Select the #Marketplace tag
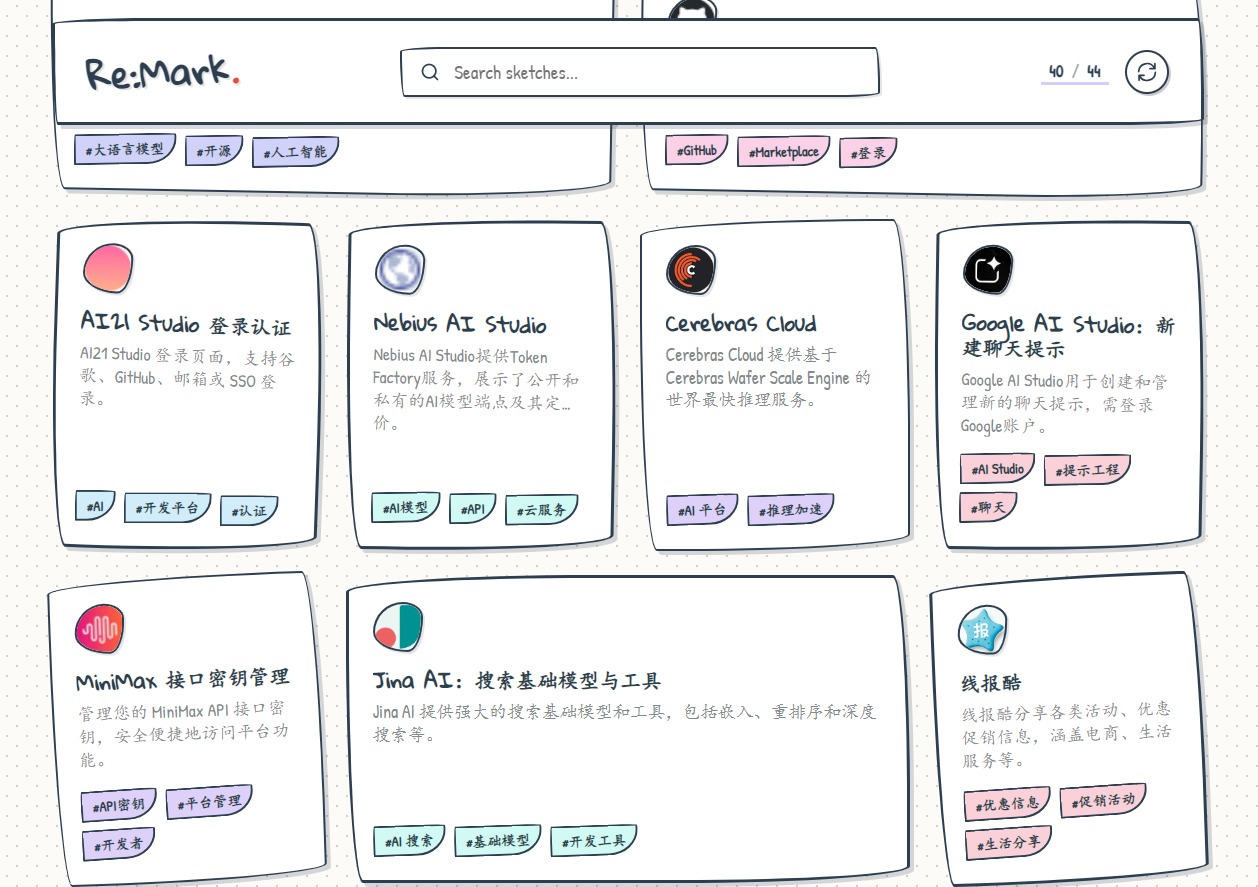 coord(784,152)
